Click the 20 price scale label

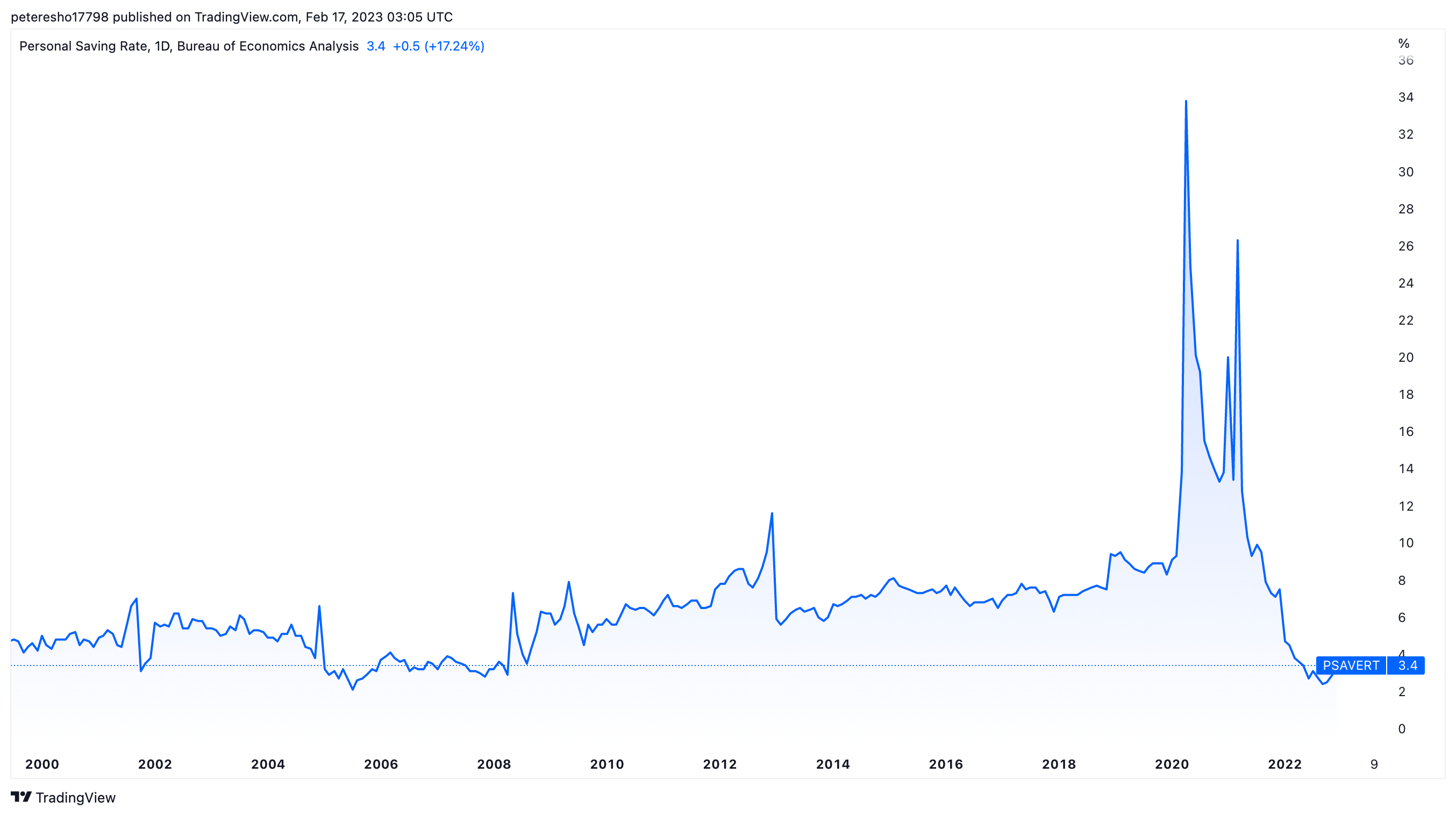[x=1405, y=357]
